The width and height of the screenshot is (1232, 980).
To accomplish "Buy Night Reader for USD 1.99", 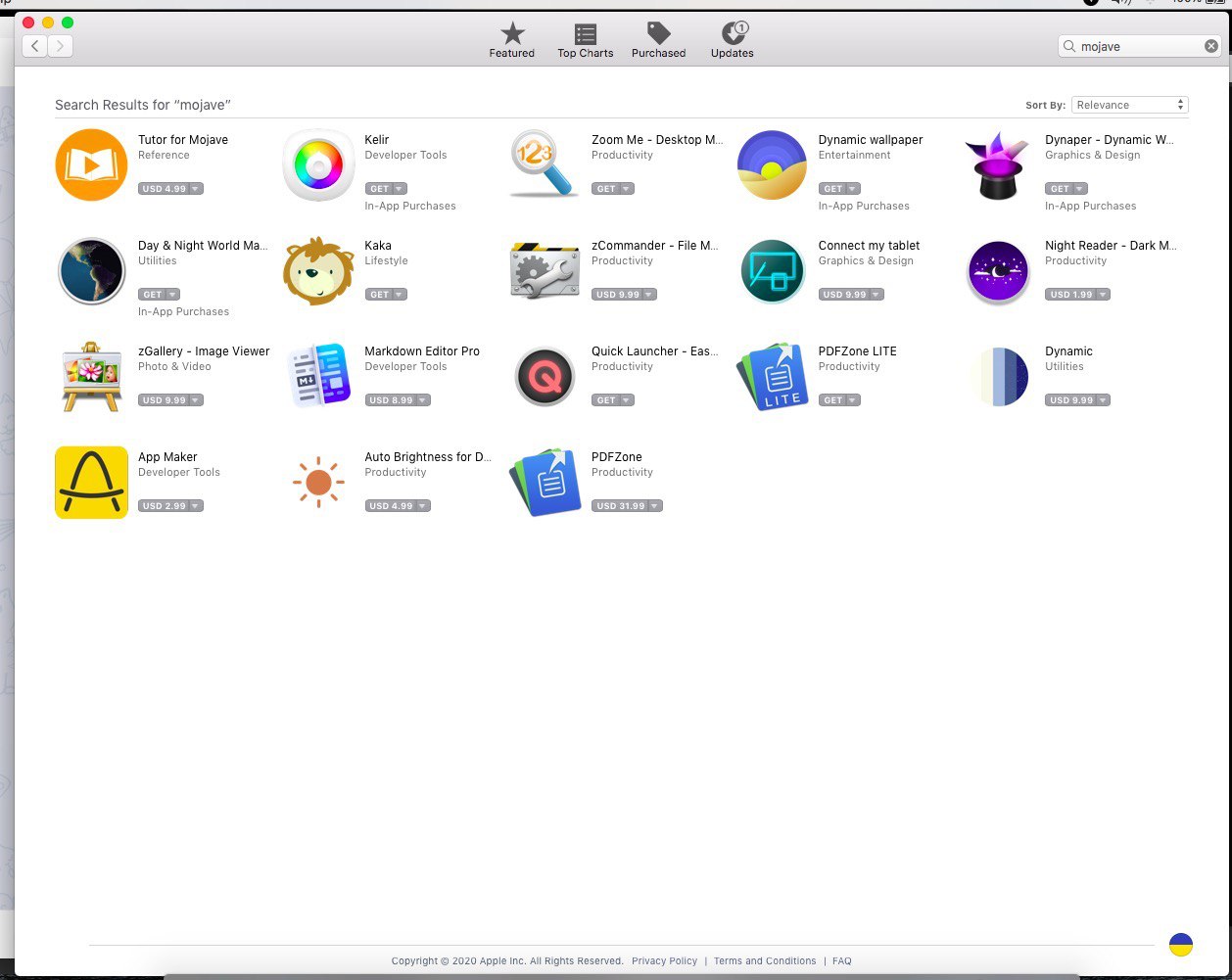I will click(x=1077, y=295).
